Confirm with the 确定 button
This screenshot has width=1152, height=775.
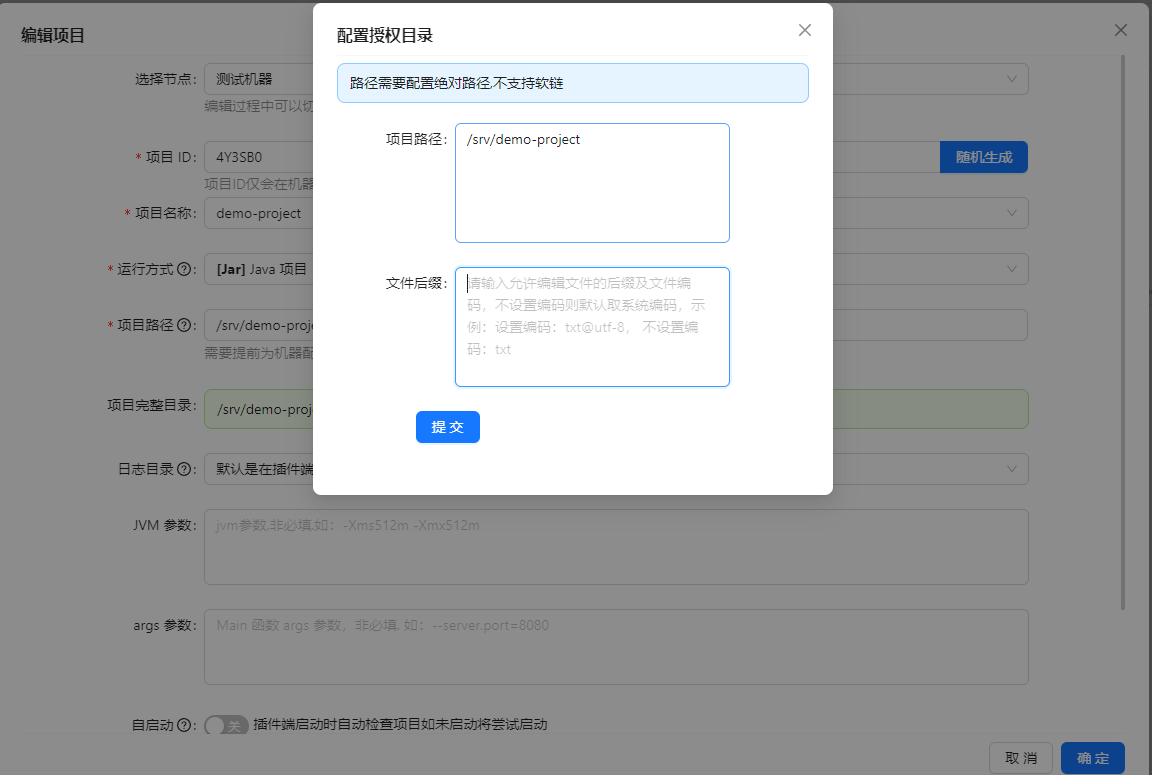coord(1092,758)
